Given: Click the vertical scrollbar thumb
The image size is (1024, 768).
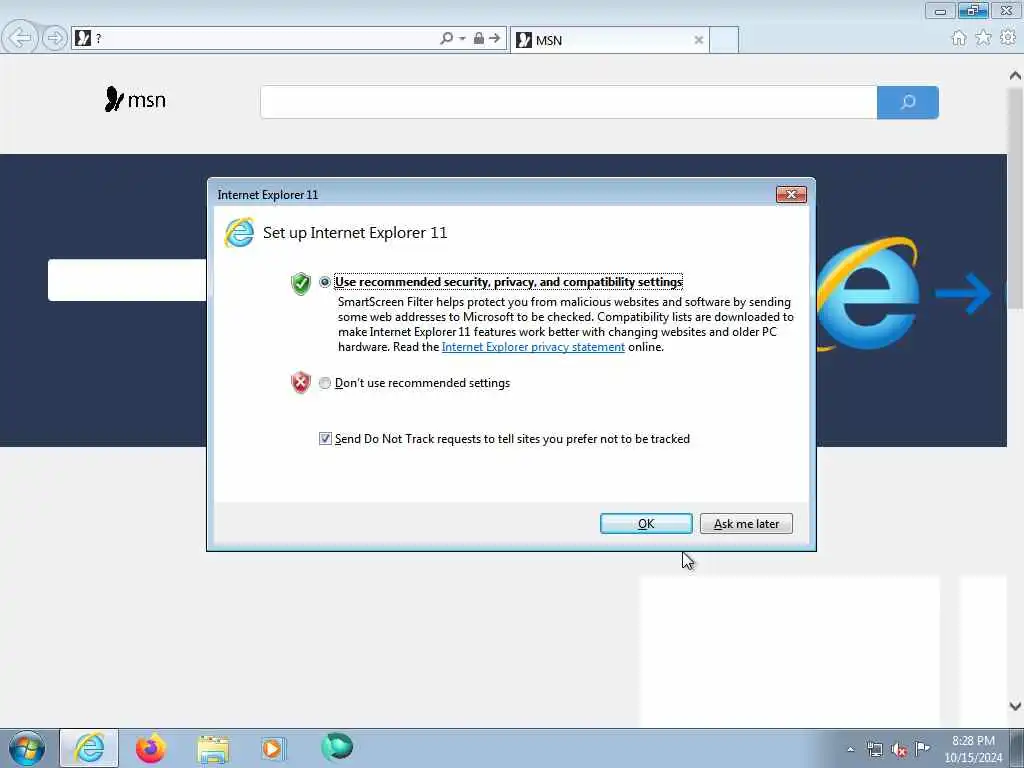Looking at the screenshot, I should (1015, 199).
